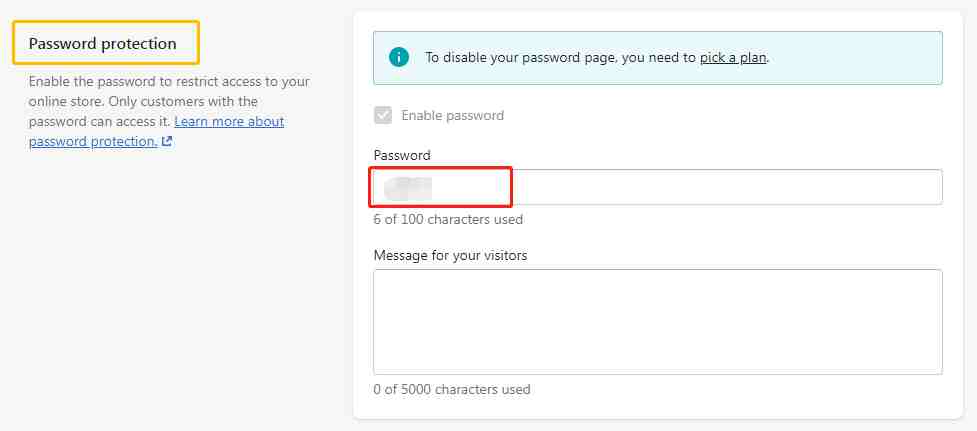Click the Password protection heading
The width and height of the screenshot is (977, 431).
103,44
